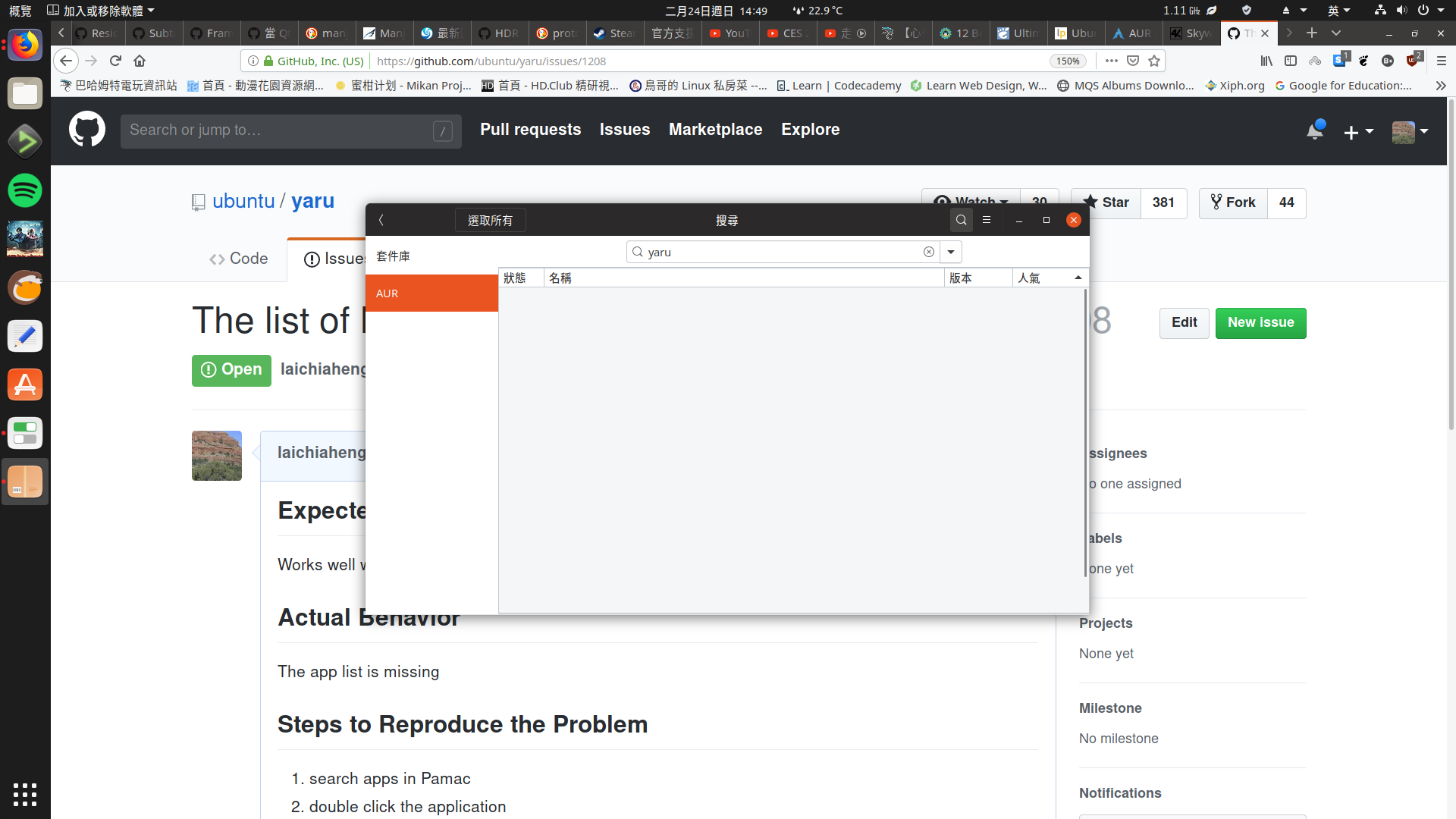Click the Pamac search toggle icon

pyautogui.click(x=961, y=220)
